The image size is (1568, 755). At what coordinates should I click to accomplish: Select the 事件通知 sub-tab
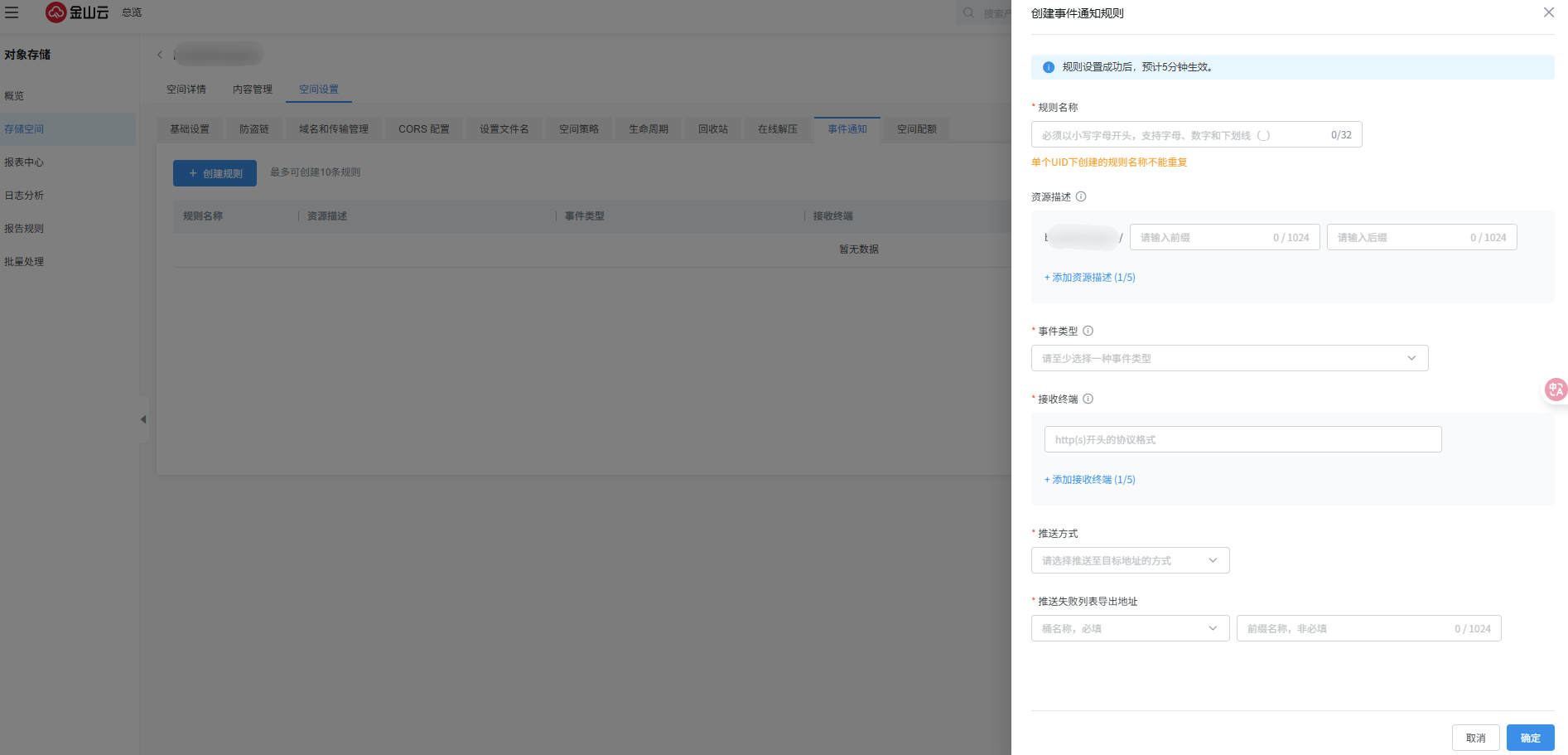847,129
